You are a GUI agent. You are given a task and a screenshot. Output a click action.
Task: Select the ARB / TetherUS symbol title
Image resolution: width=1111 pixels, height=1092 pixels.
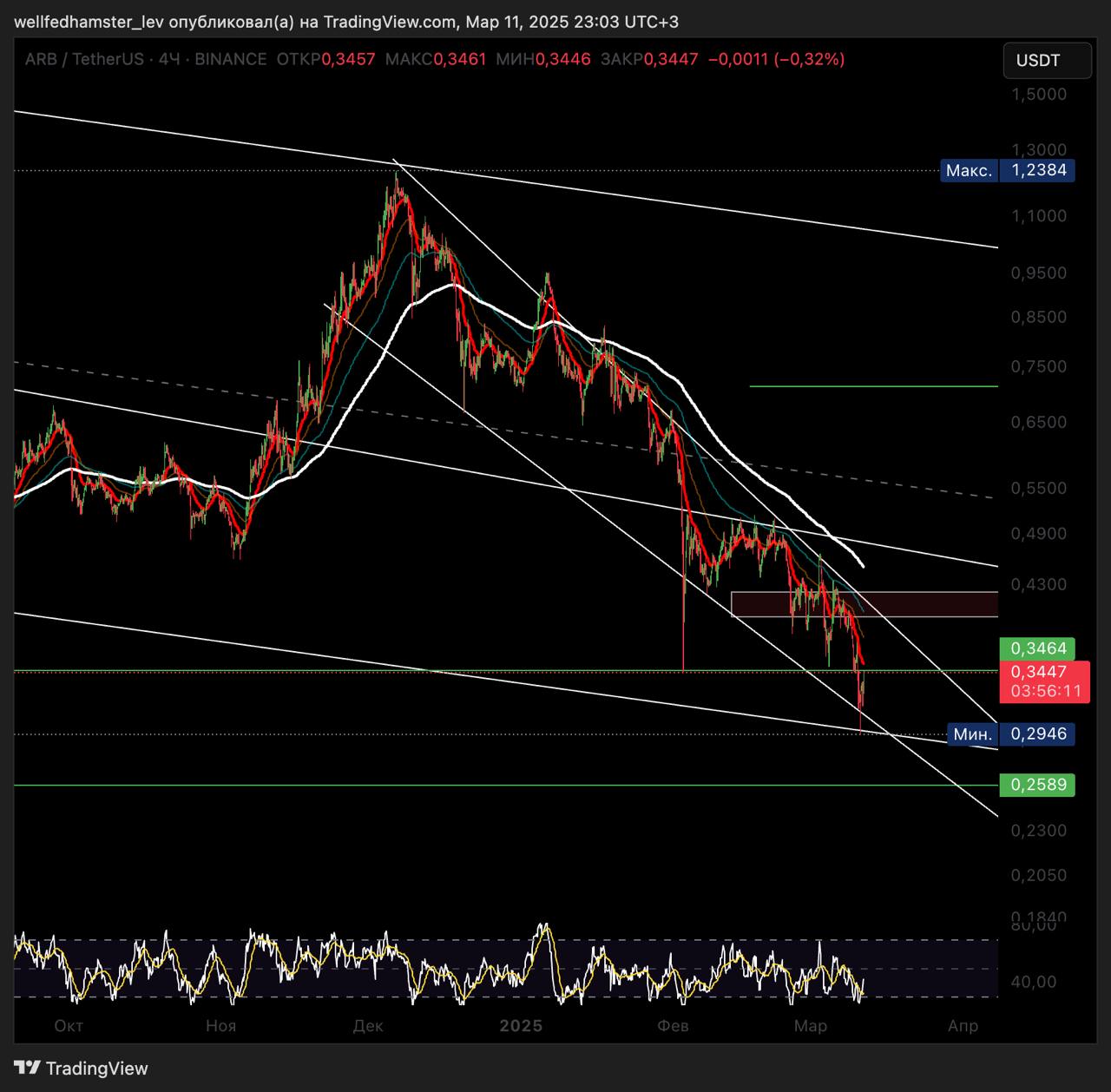pyautogui.click(x=83, y=59)
